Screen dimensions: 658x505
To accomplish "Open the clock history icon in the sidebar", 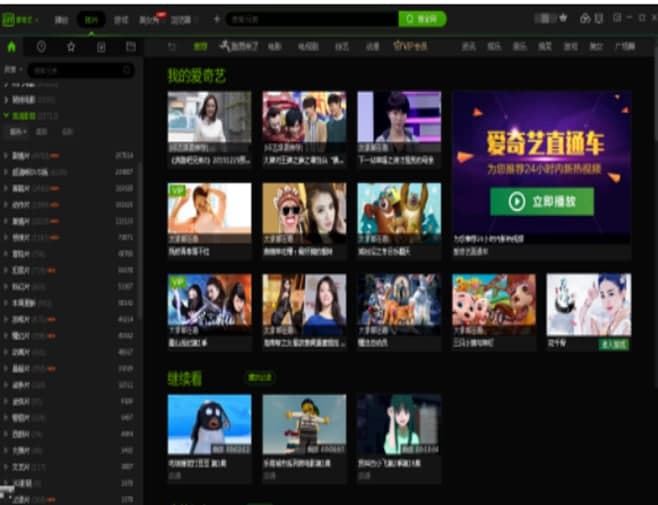I will click(41, 47).
